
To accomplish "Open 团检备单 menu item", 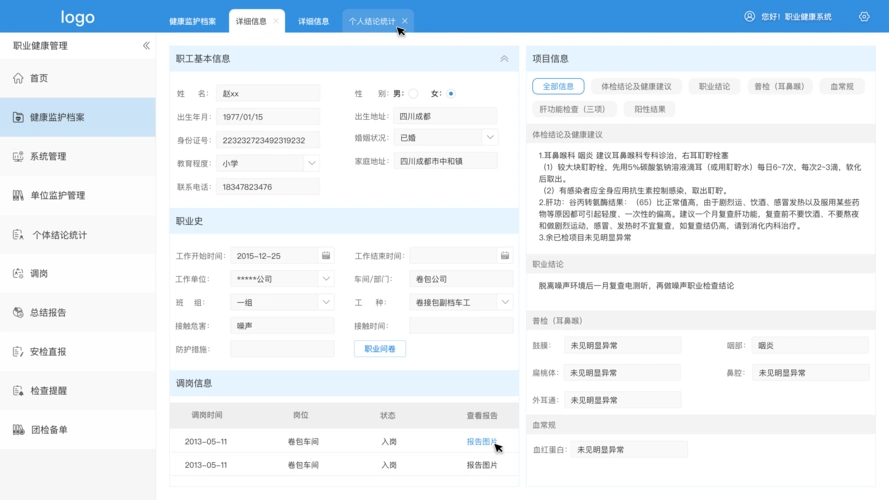I will [78, 430].
